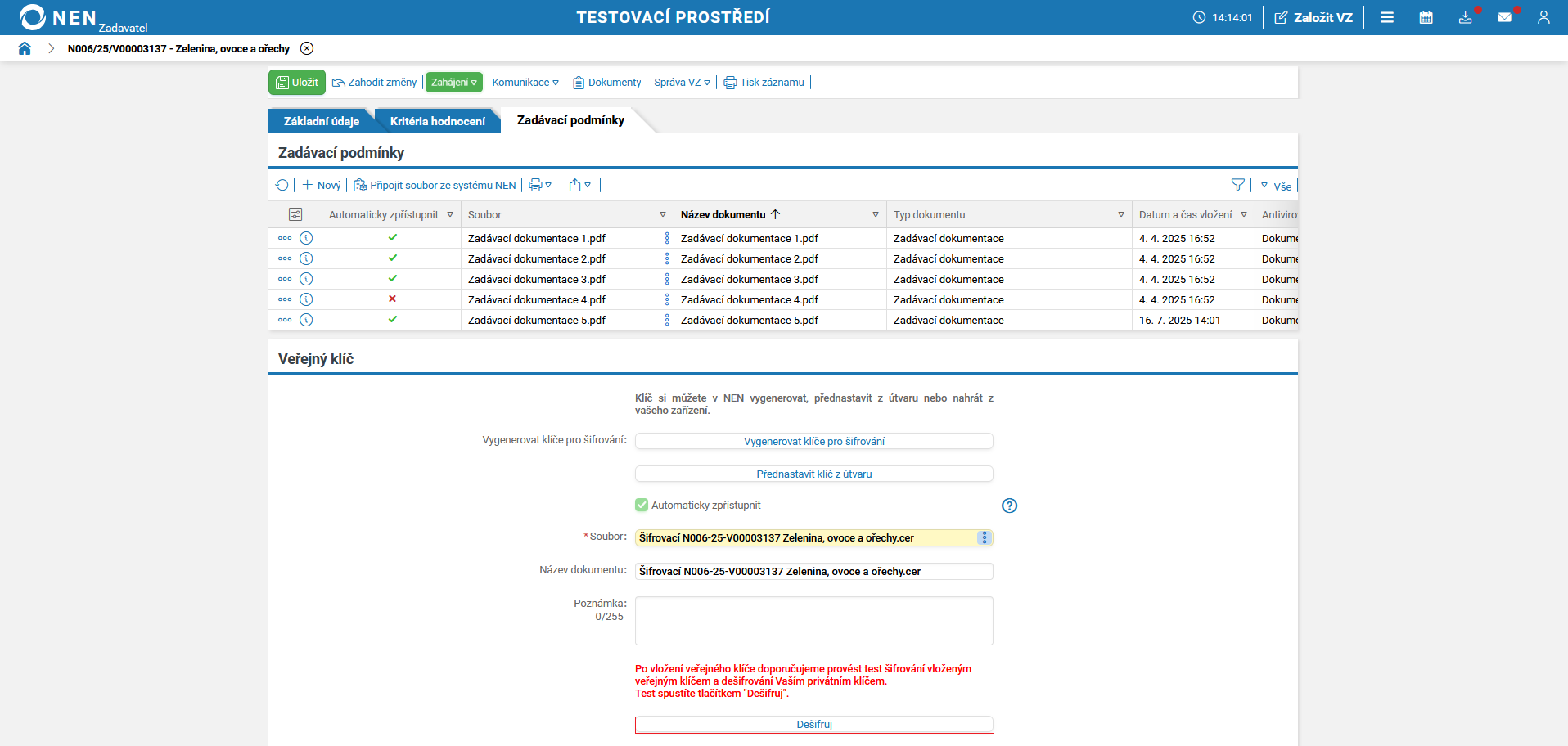Screen dimensions: 1568x746
Task: Open the hamburger main menu
Action: pos(1387,17)
